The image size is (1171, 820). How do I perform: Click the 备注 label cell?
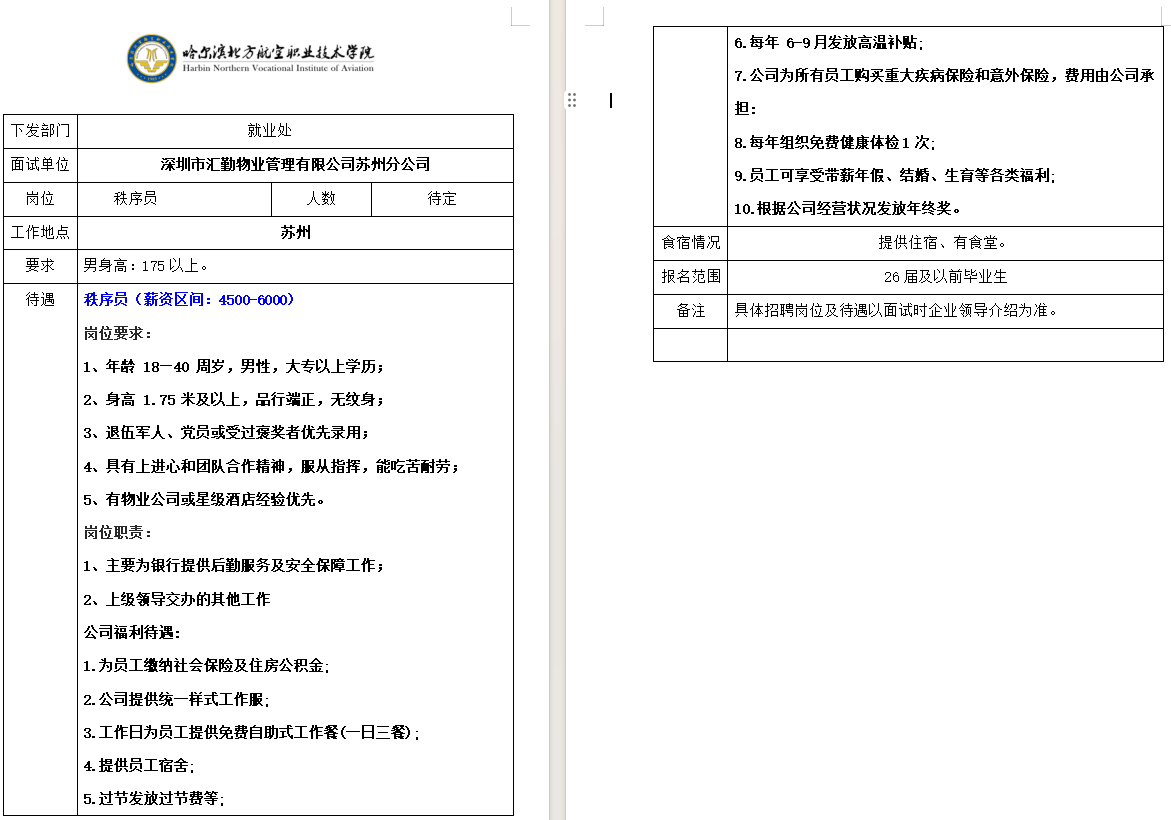tap(690, 311)
